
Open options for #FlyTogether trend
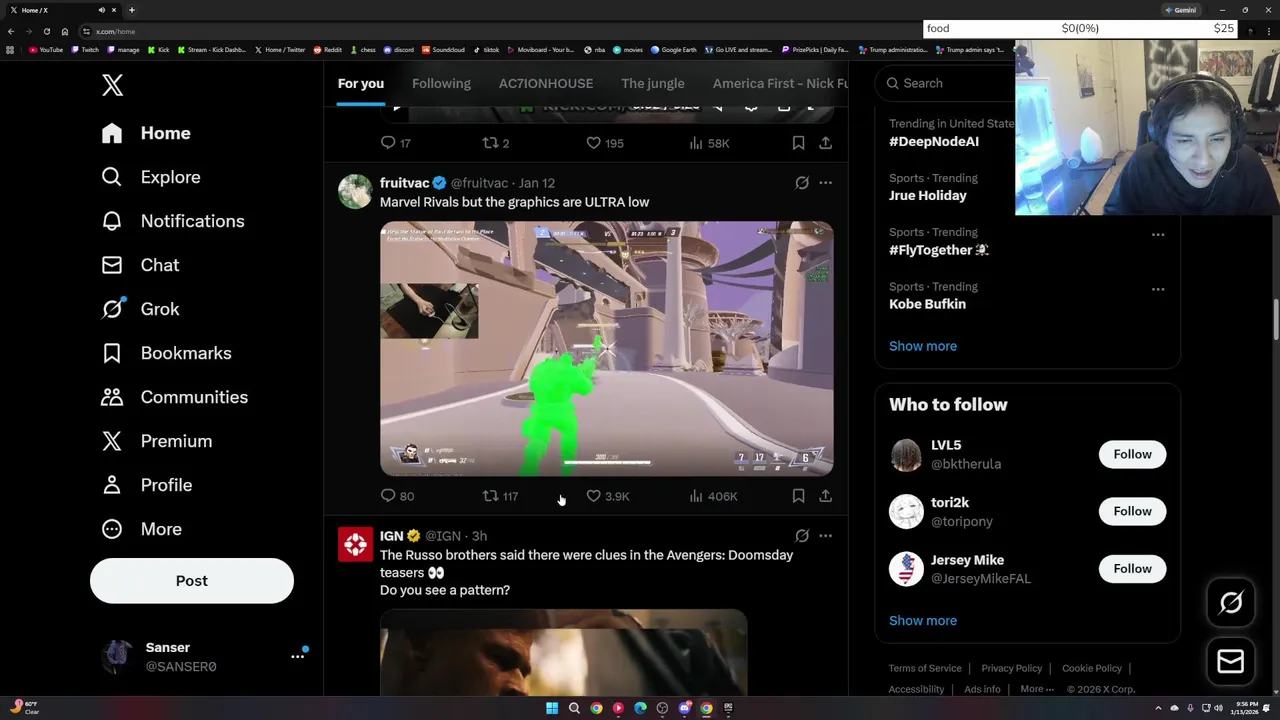1158,235
